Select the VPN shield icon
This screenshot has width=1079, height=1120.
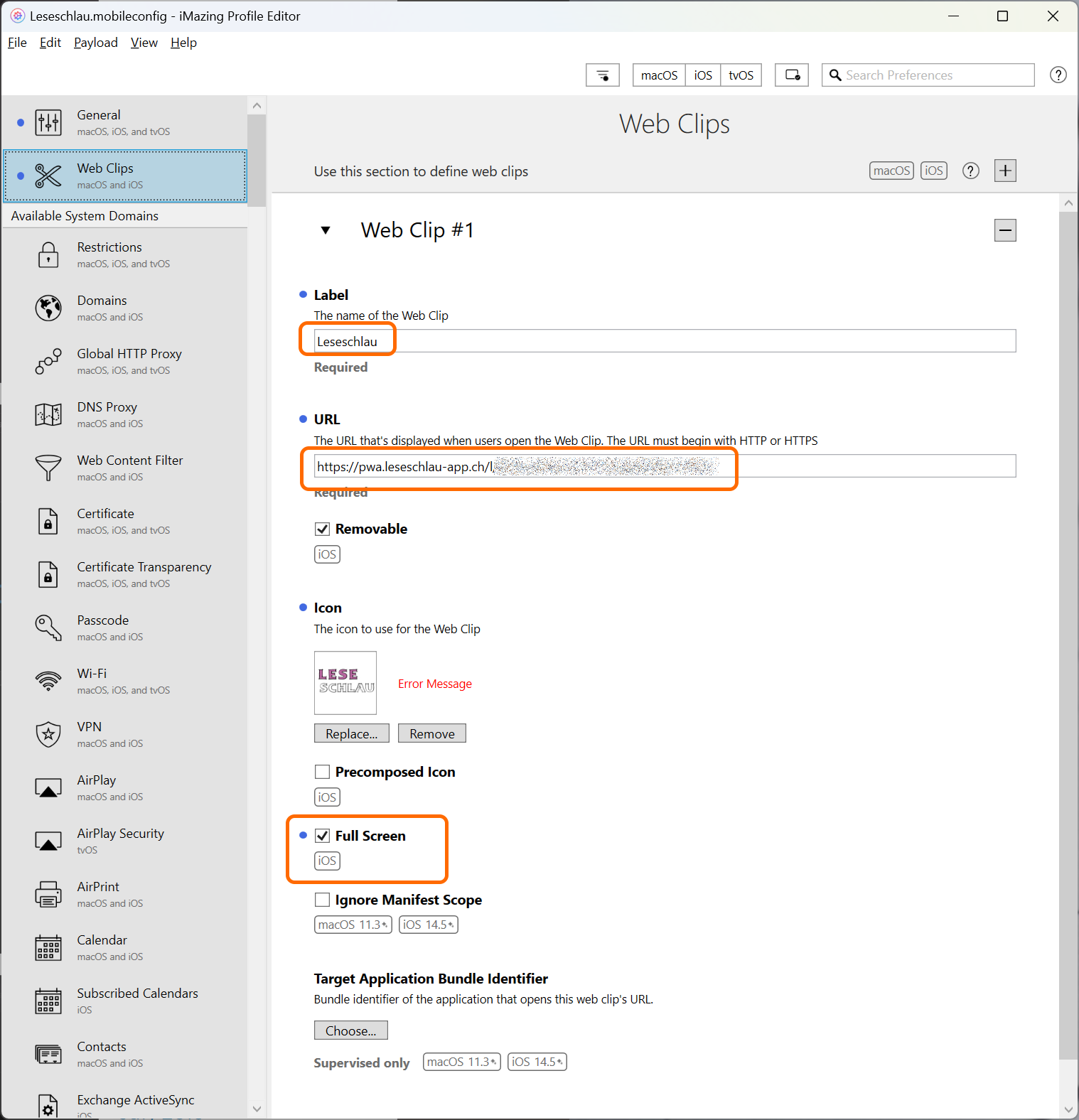(x=48, y=734)
